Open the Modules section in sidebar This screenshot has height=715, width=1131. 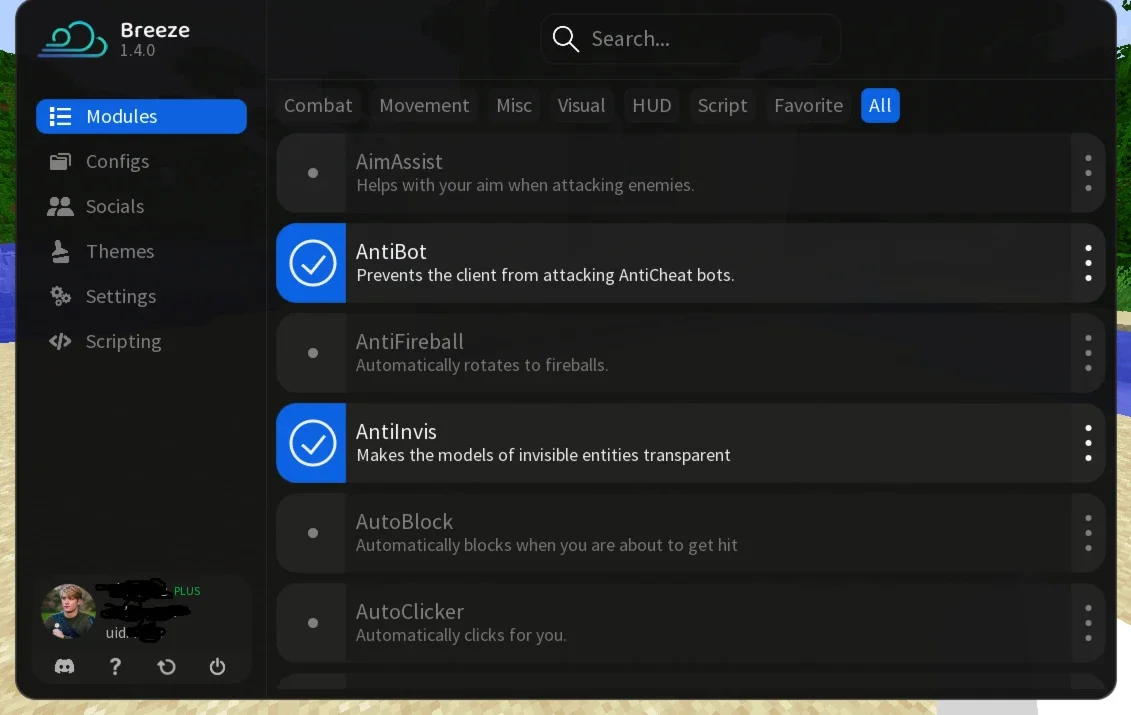(x=141, y=116)
